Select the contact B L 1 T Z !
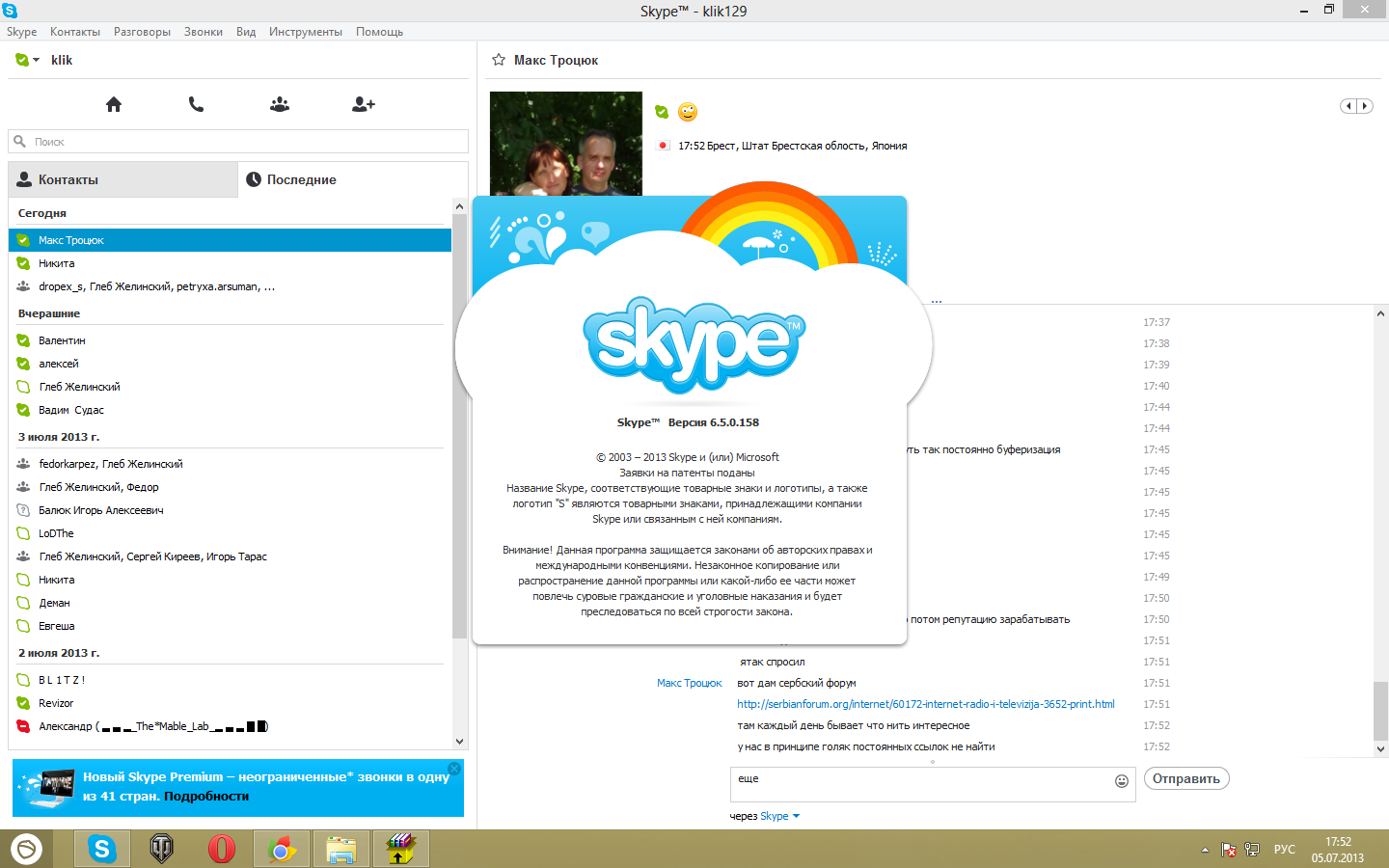Screen dimensions: 1389x868 [x=230, y=680]
